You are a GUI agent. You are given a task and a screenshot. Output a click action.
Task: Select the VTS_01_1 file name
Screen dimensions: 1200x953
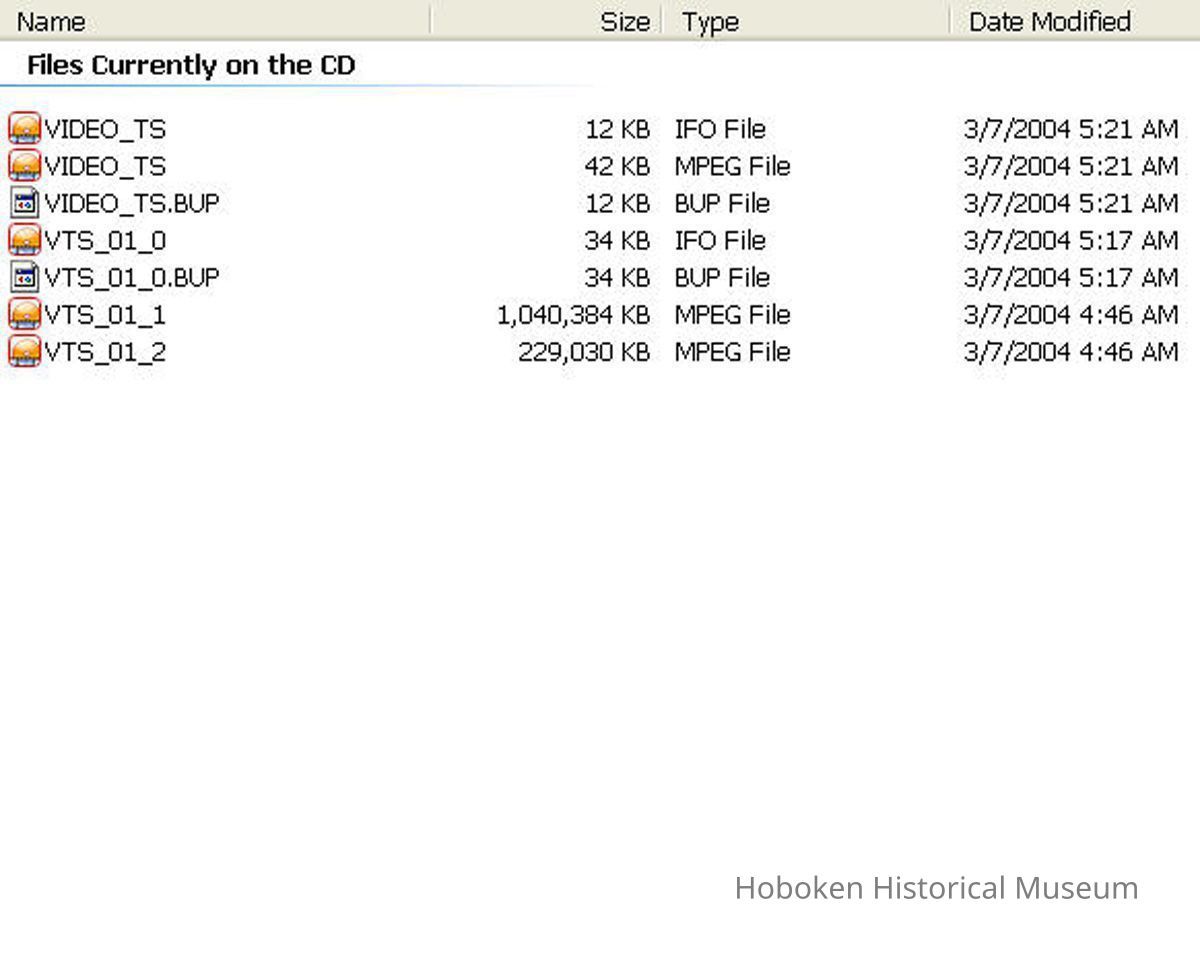(105, 315)
